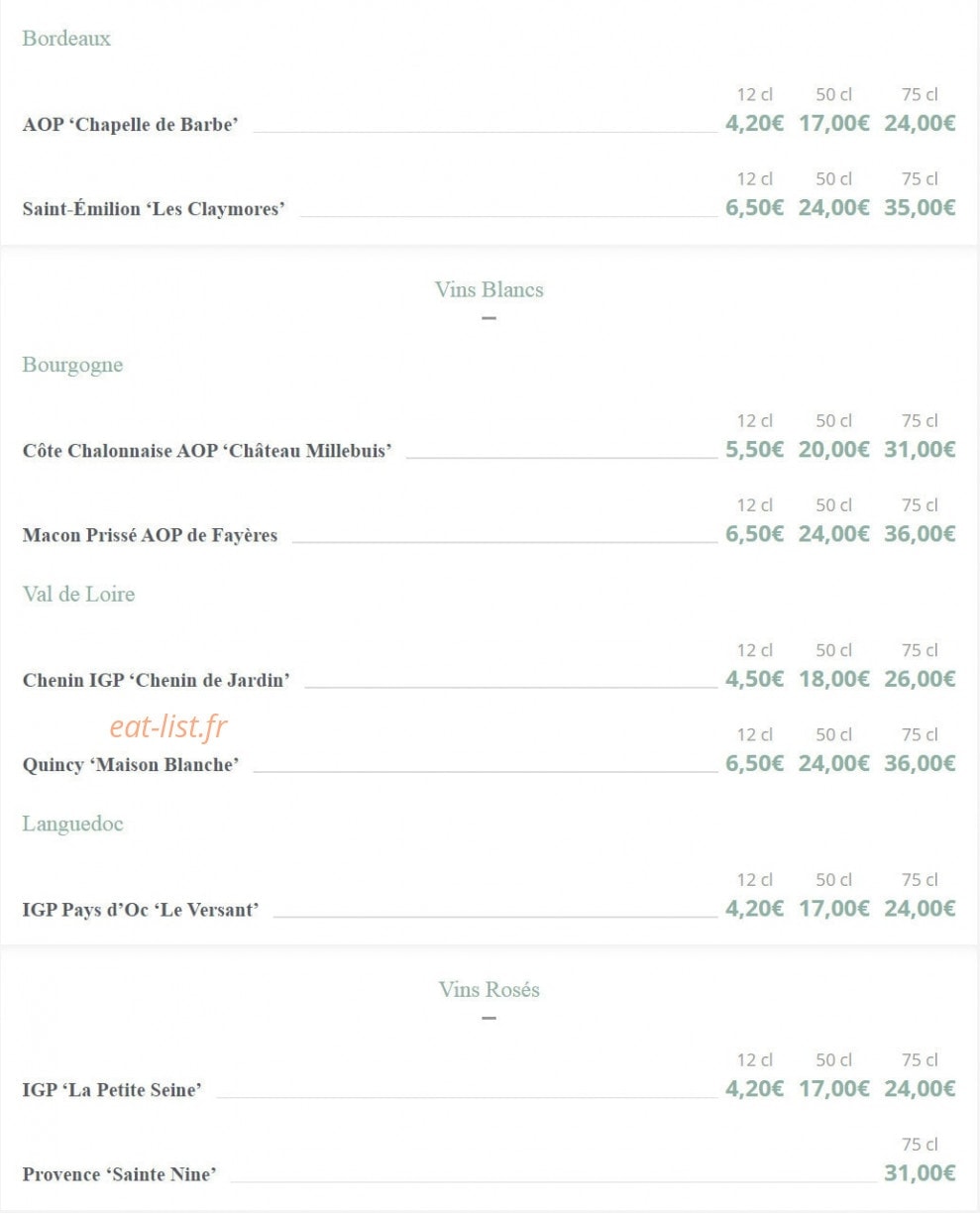Click the Vins Blancs section title
Image resolution: width=980 pixels, height=1214 pixels.
pos(489,289)
